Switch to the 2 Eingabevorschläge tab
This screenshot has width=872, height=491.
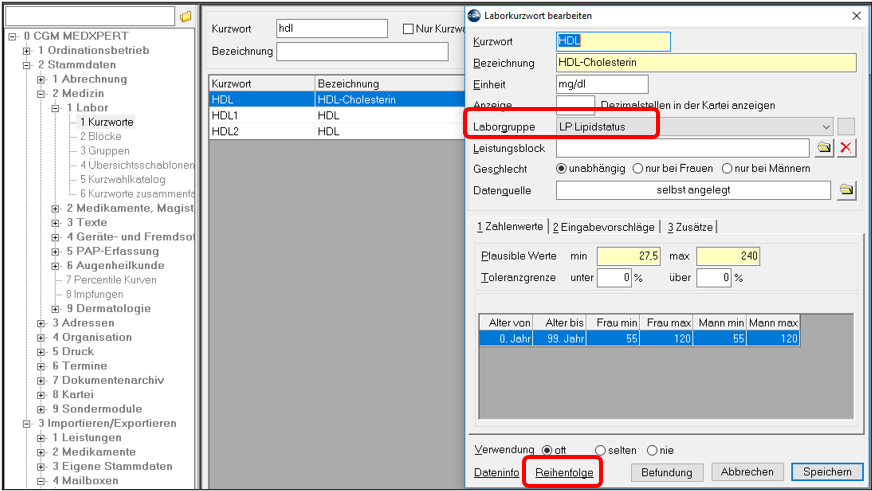pos(603,227)
